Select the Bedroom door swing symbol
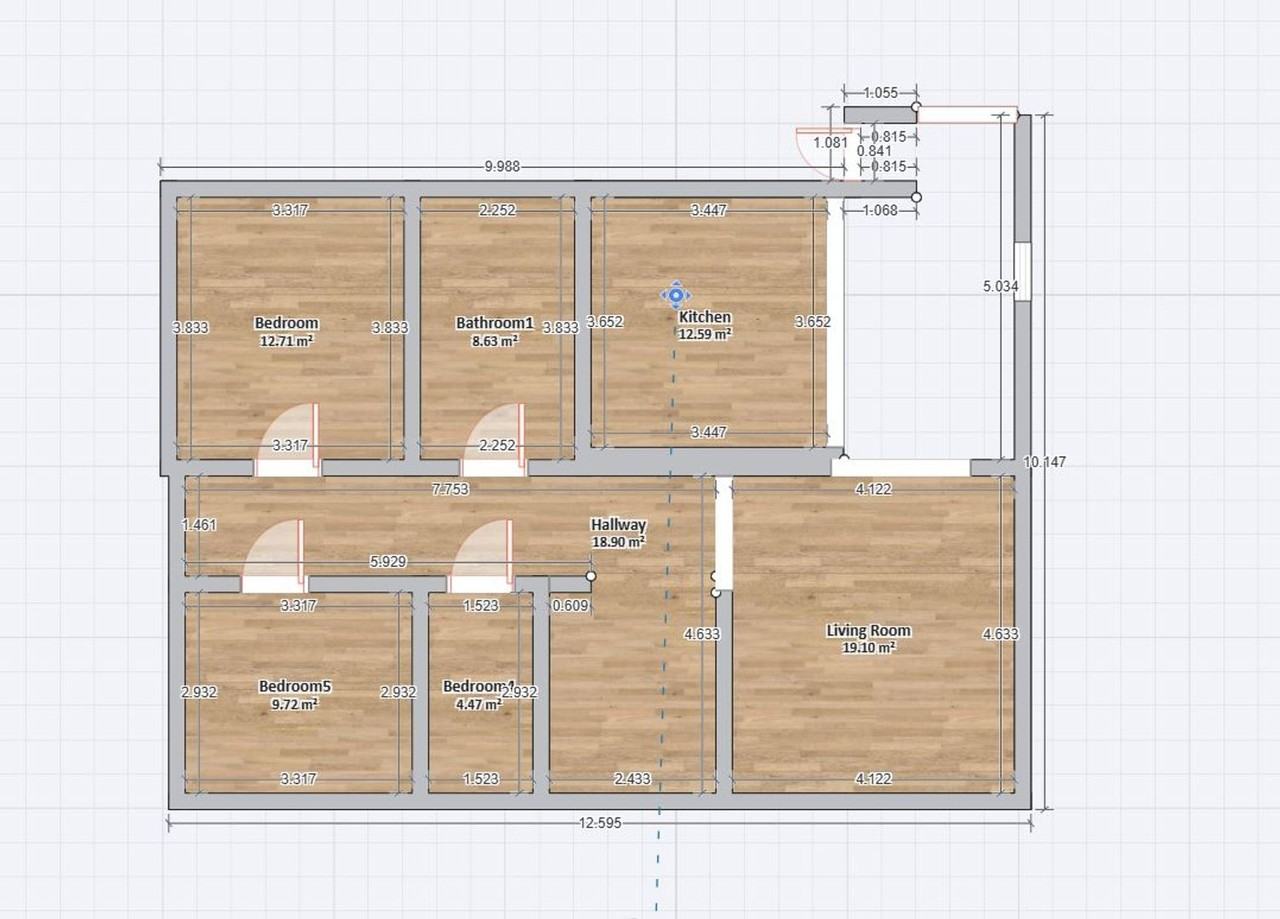The height and width of the screenshot is (919, 1280). click(x=287, y=438)
